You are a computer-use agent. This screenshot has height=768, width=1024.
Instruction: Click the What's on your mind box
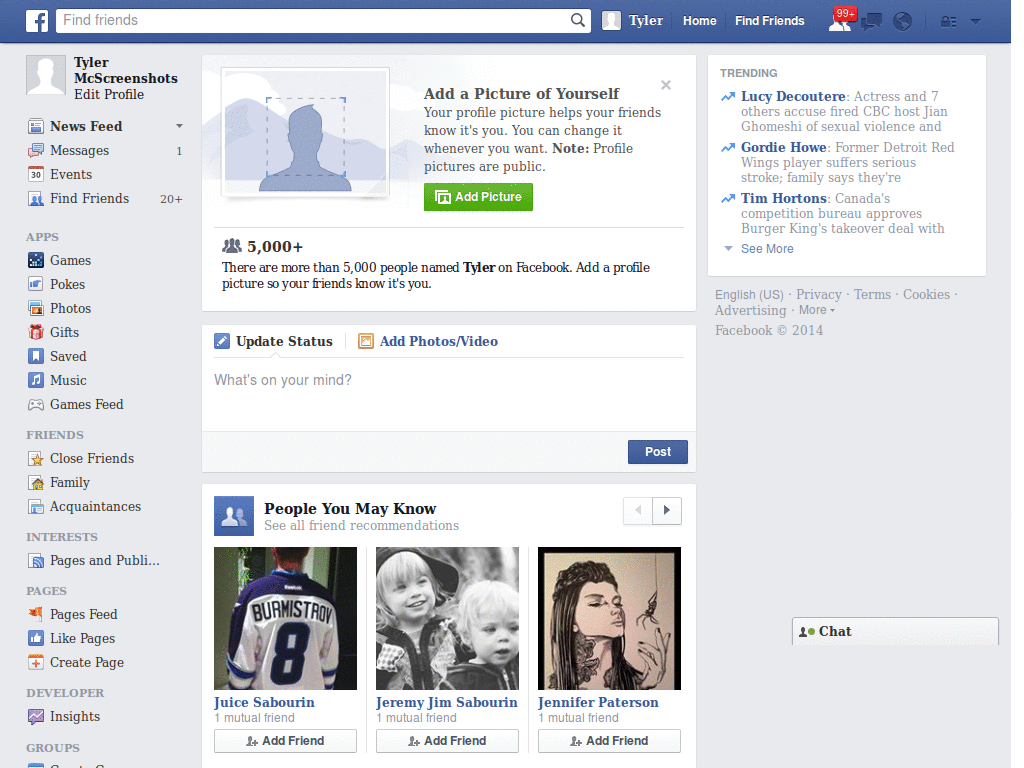449,395
